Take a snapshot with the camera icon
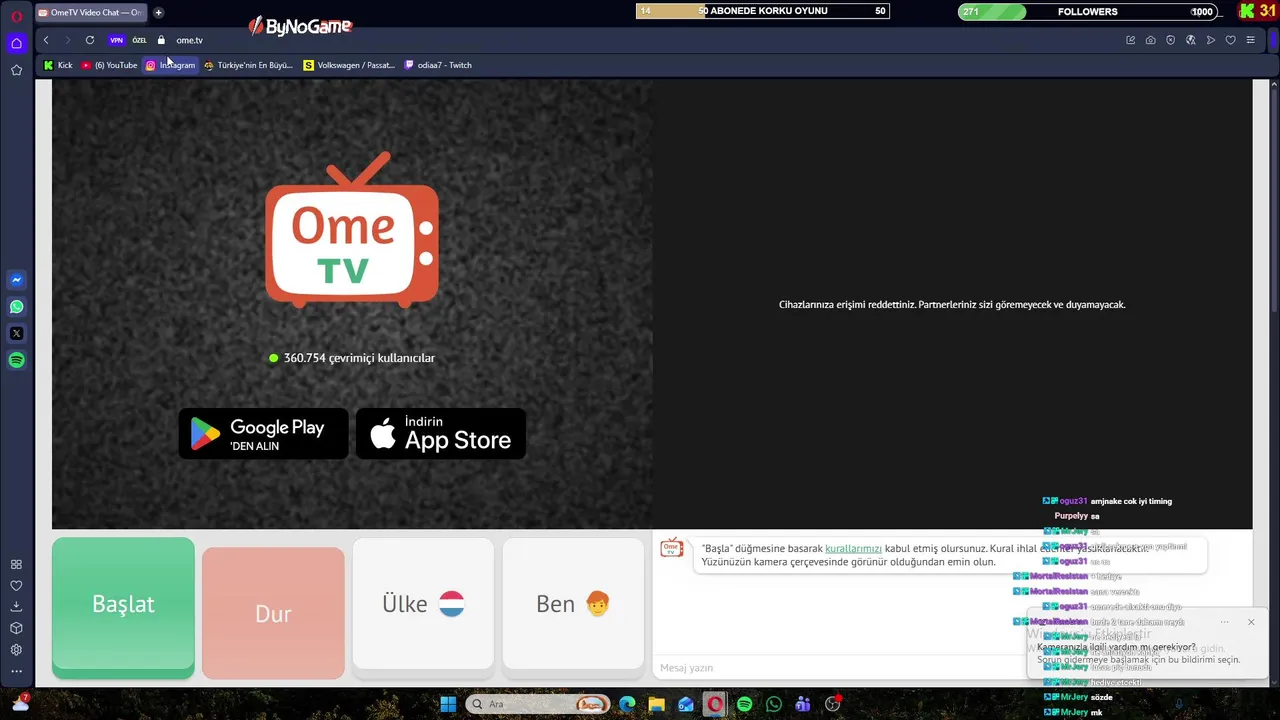Viewport: 1280px width, 720px height. pos(1150,40)
